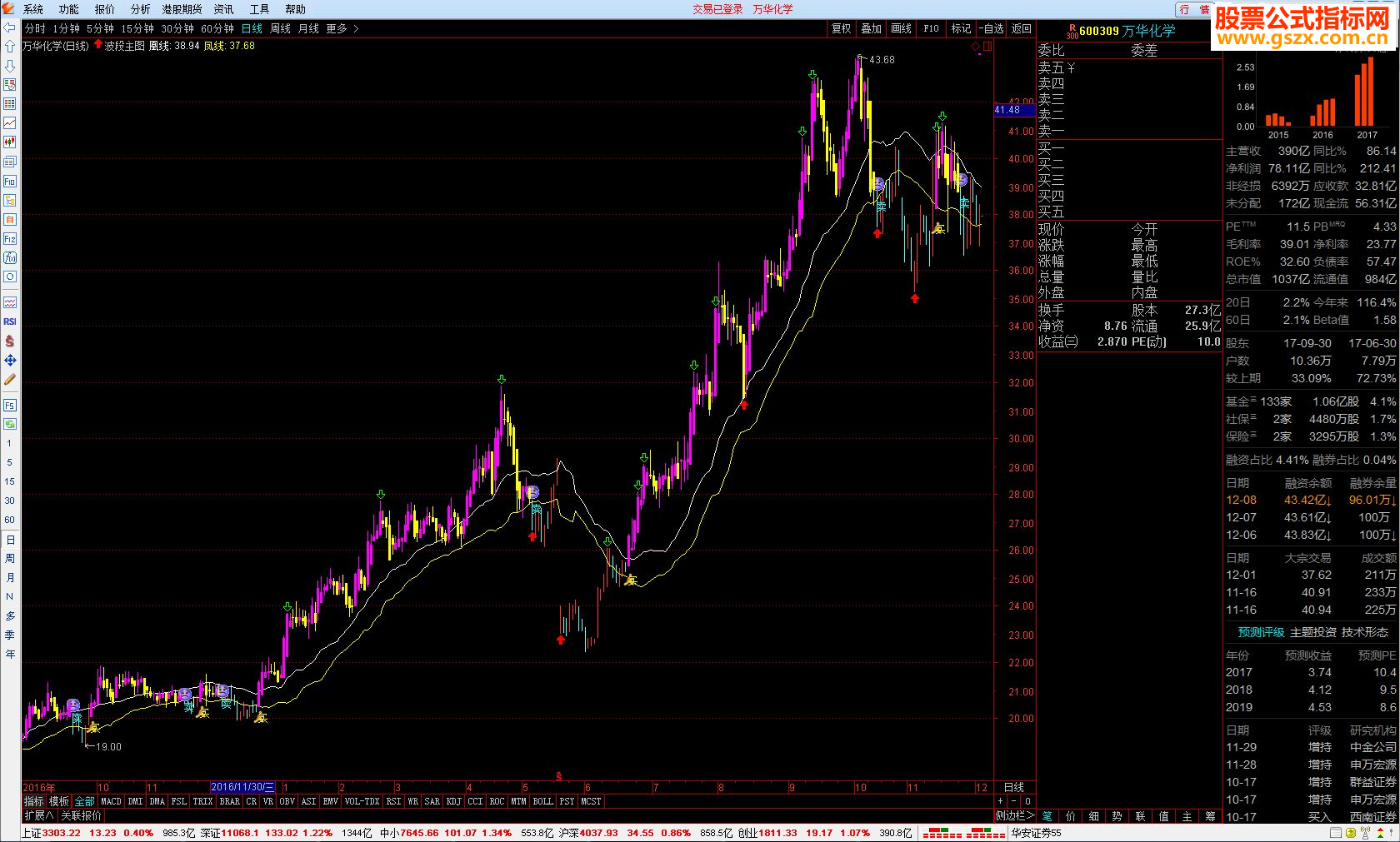1400x842 pixels.
Task: Click the orange document sidebar icon
Action: click(x=10, y=219)
